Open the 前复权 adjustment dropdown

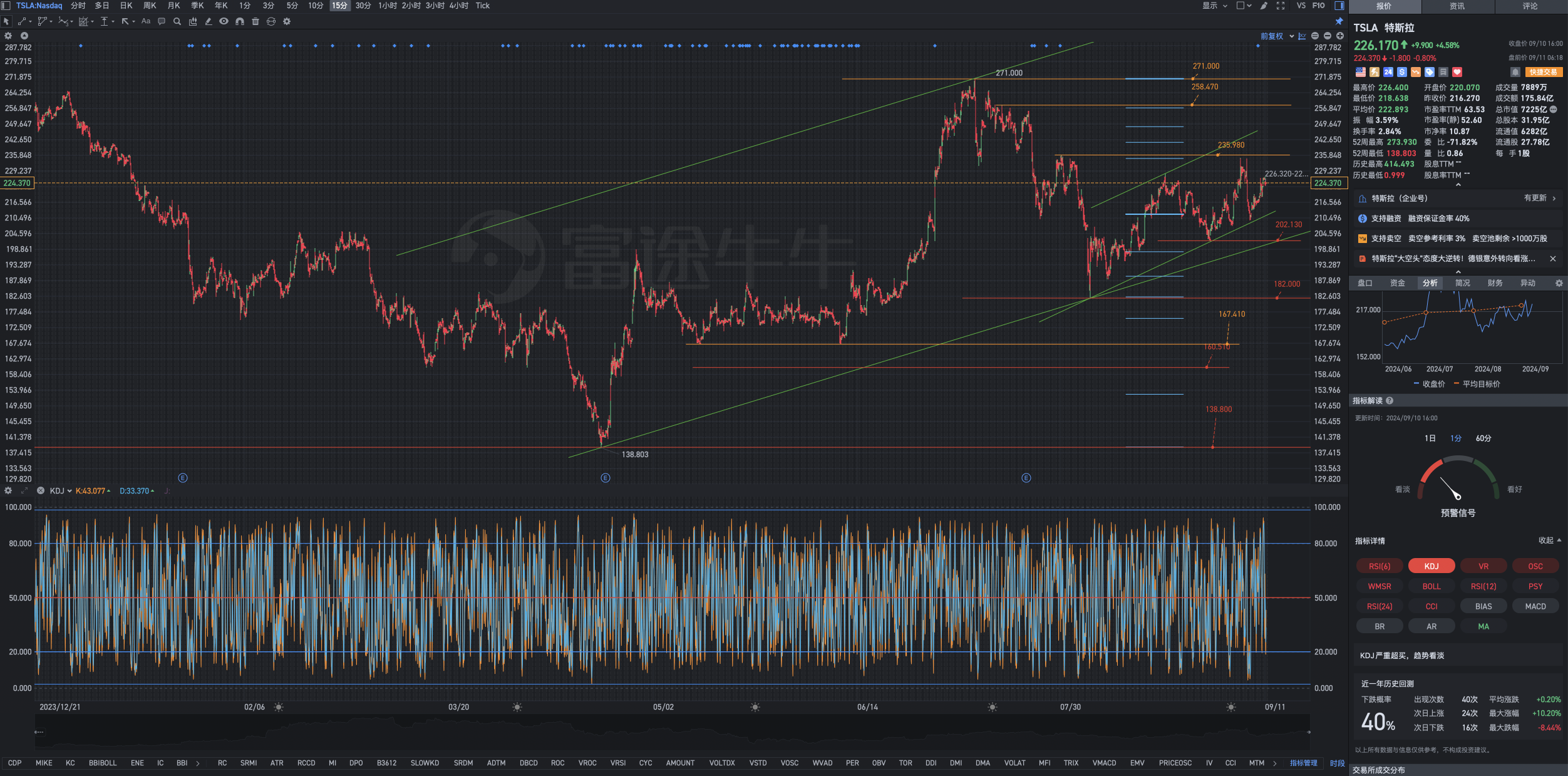click(1277, 36)
